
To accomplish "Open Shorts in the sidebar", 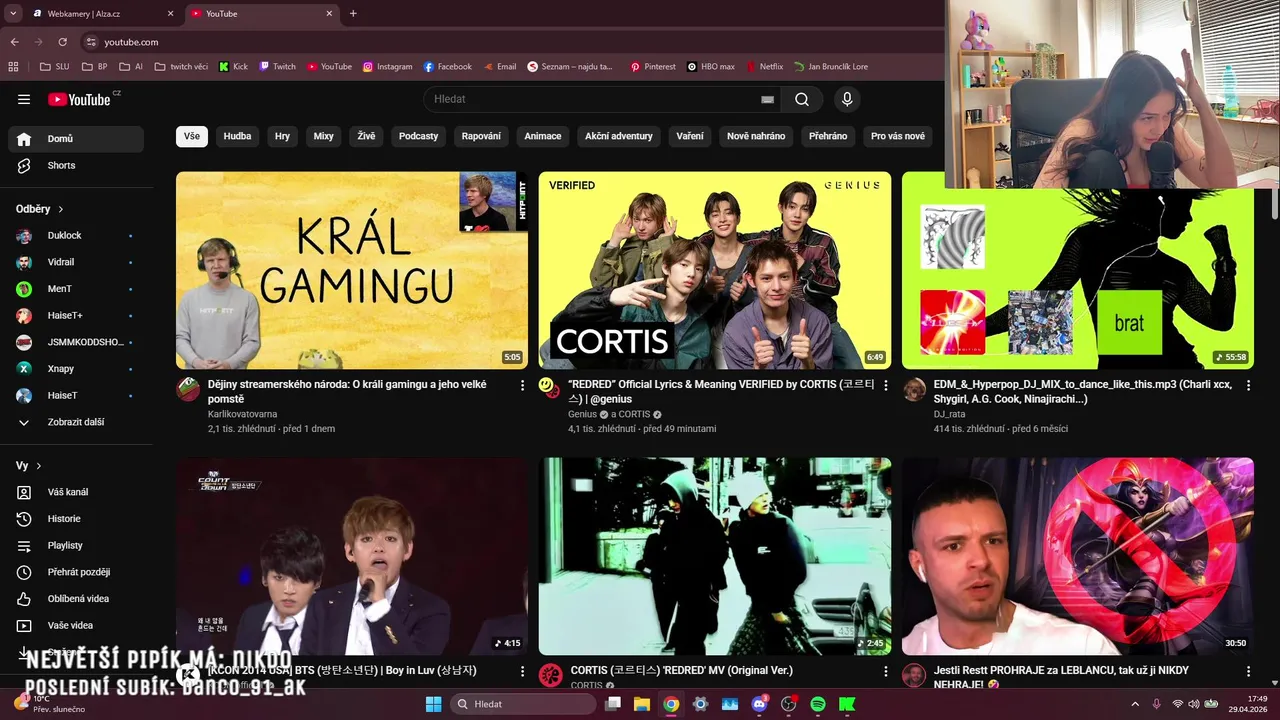I will [x=76, y=165].
